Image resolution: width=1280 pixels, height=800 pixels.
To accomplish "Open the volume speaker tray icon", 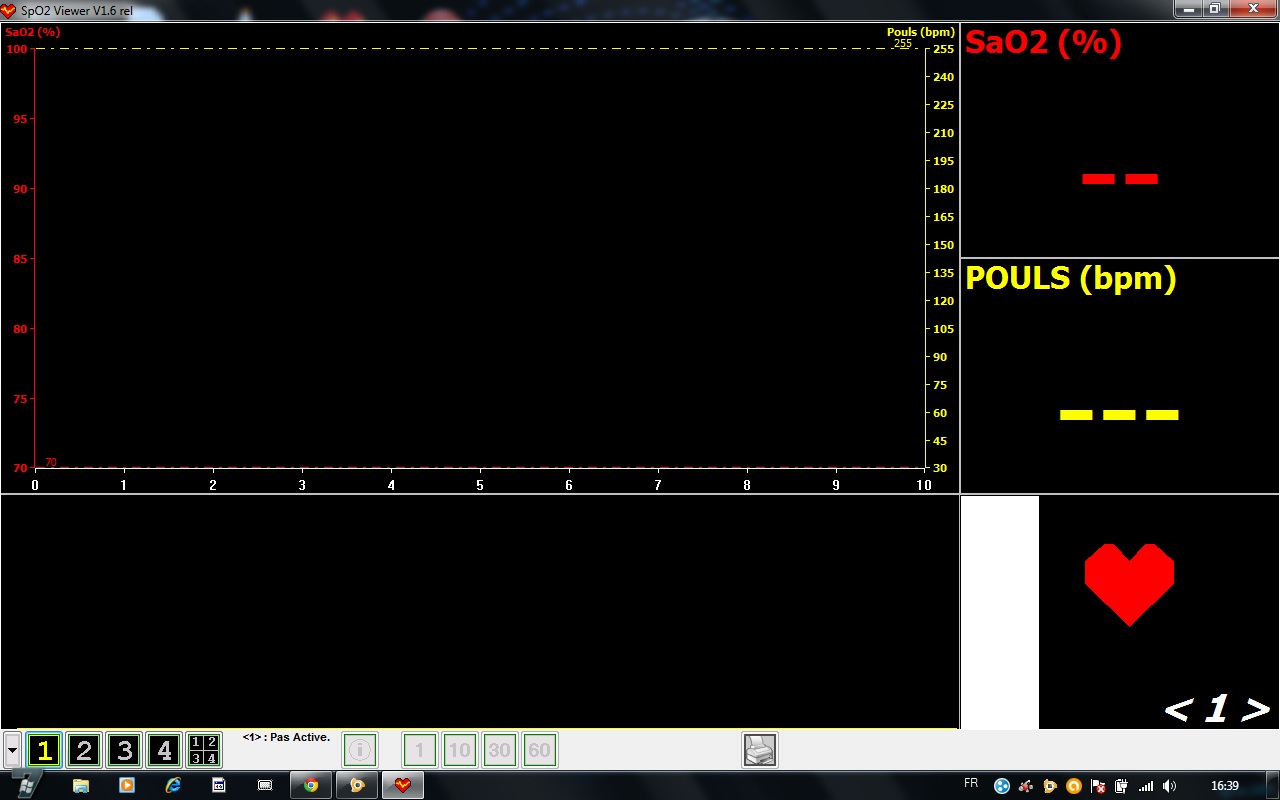I will (1170, 786).
